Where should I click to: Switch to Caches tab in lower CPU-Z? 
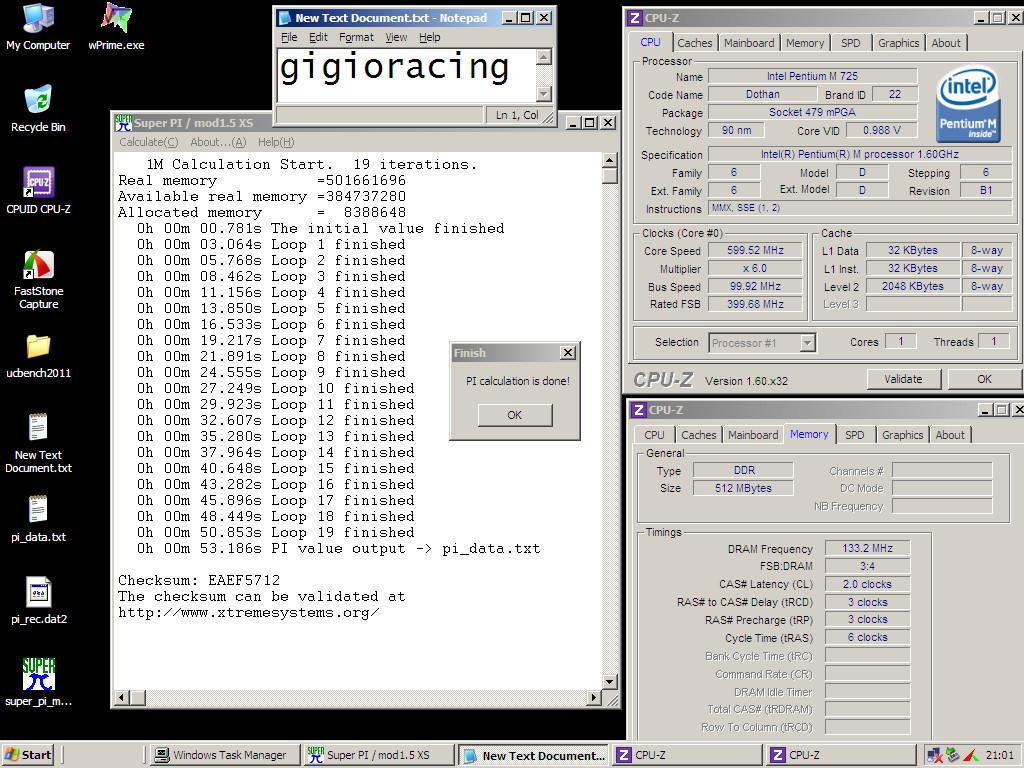[698, 435]
